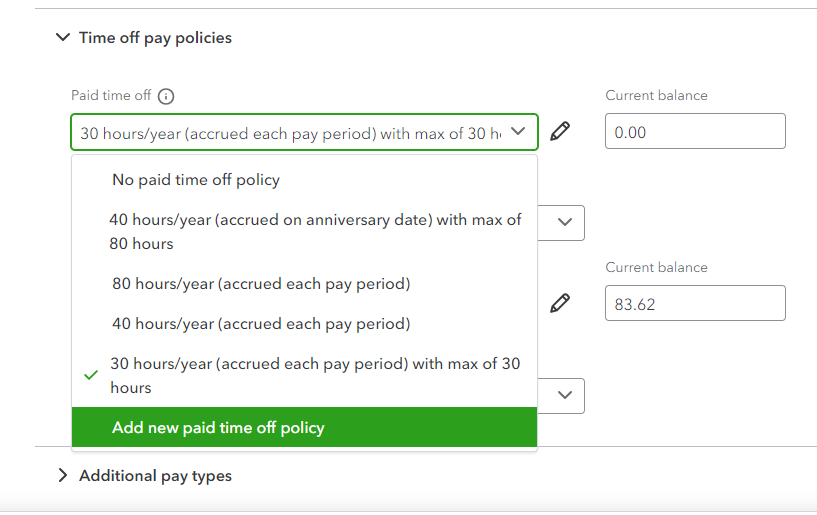Click the Current balance field showing 83.62
The image size is (817, 515).
695,303
